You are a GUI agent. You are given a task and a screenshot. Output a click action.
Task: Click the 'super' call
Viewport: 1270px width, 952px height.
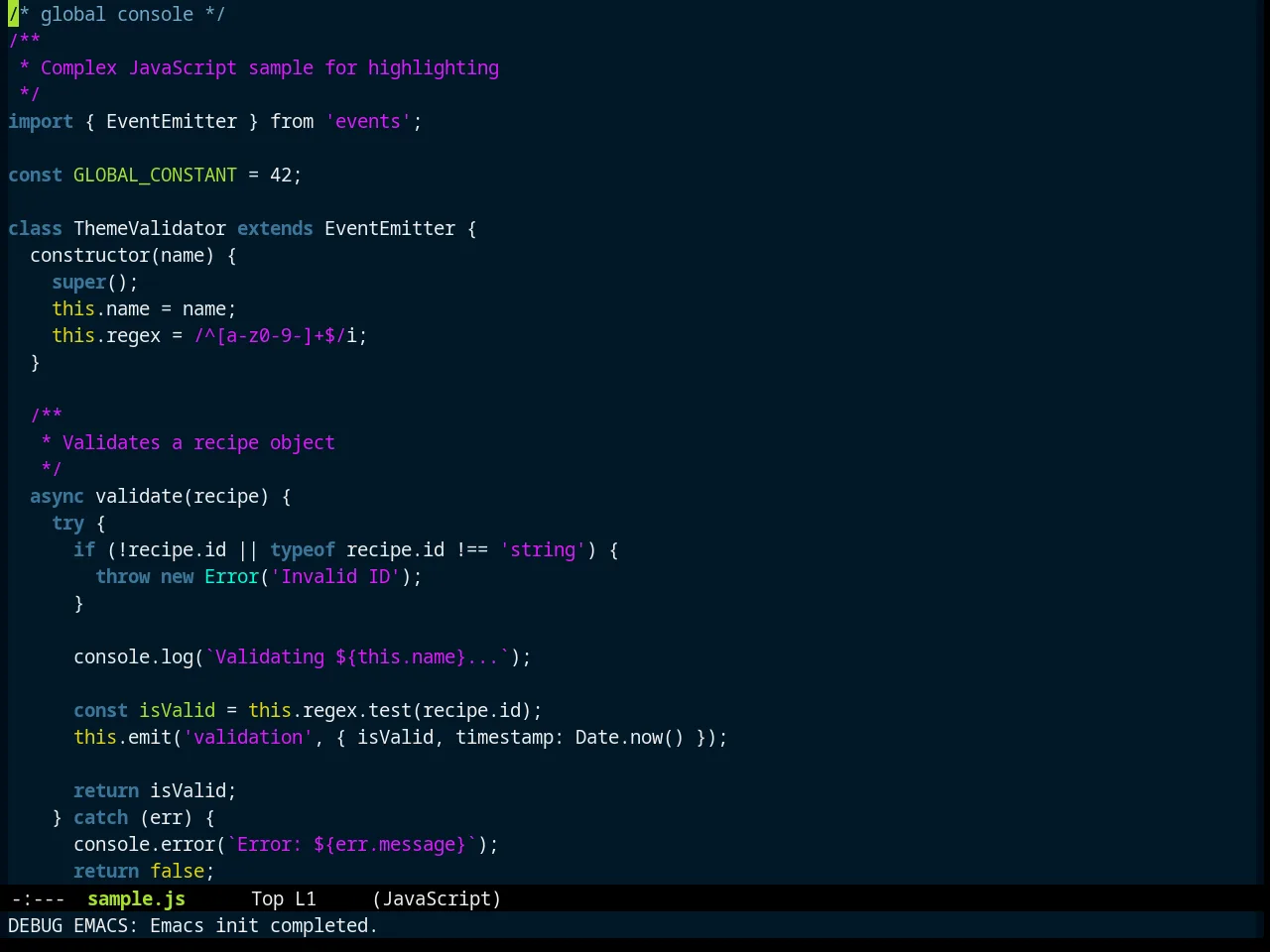click(x=78, y=282)
